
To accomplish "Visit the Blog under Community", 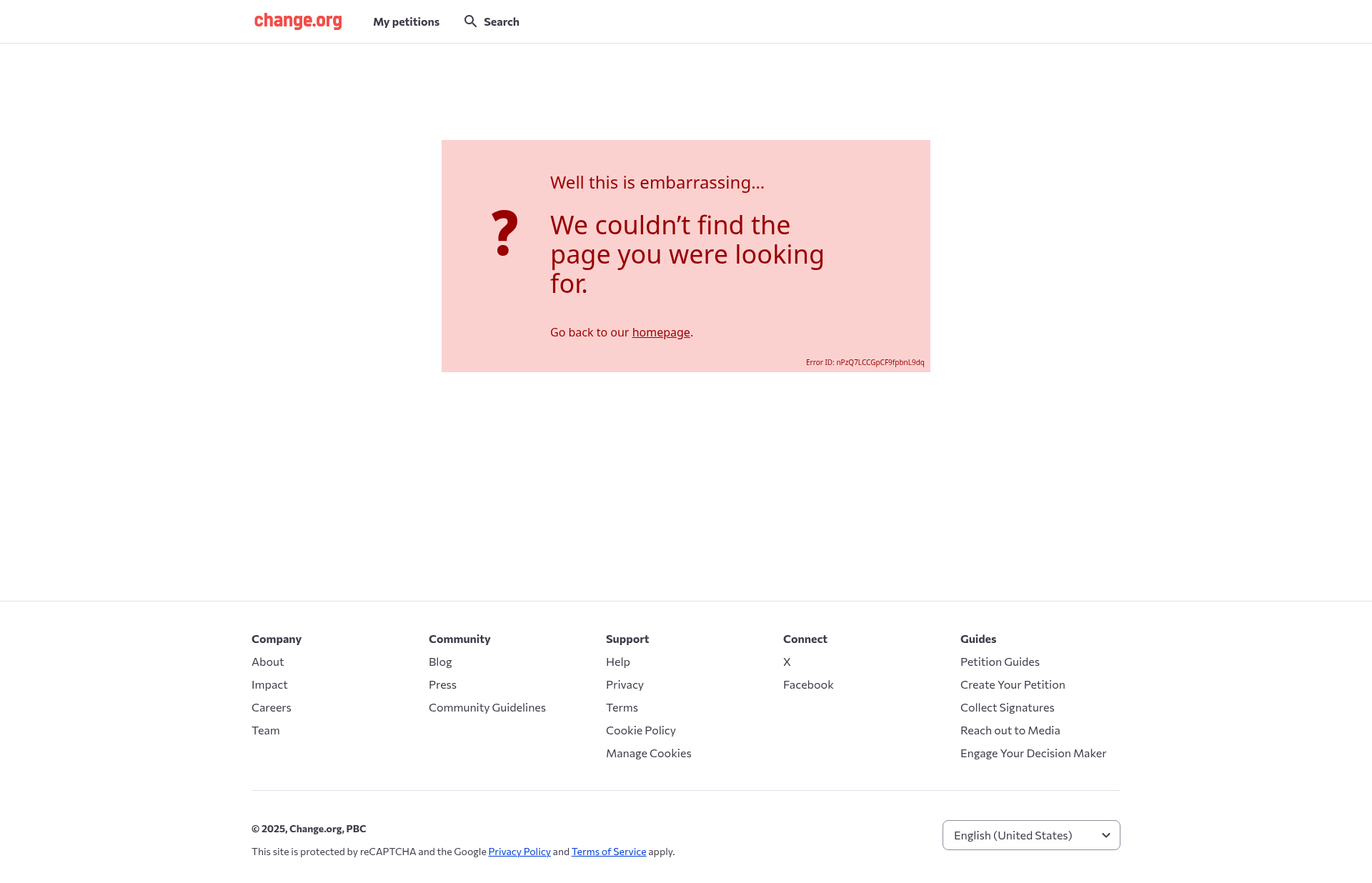I will tap(440, 662).
